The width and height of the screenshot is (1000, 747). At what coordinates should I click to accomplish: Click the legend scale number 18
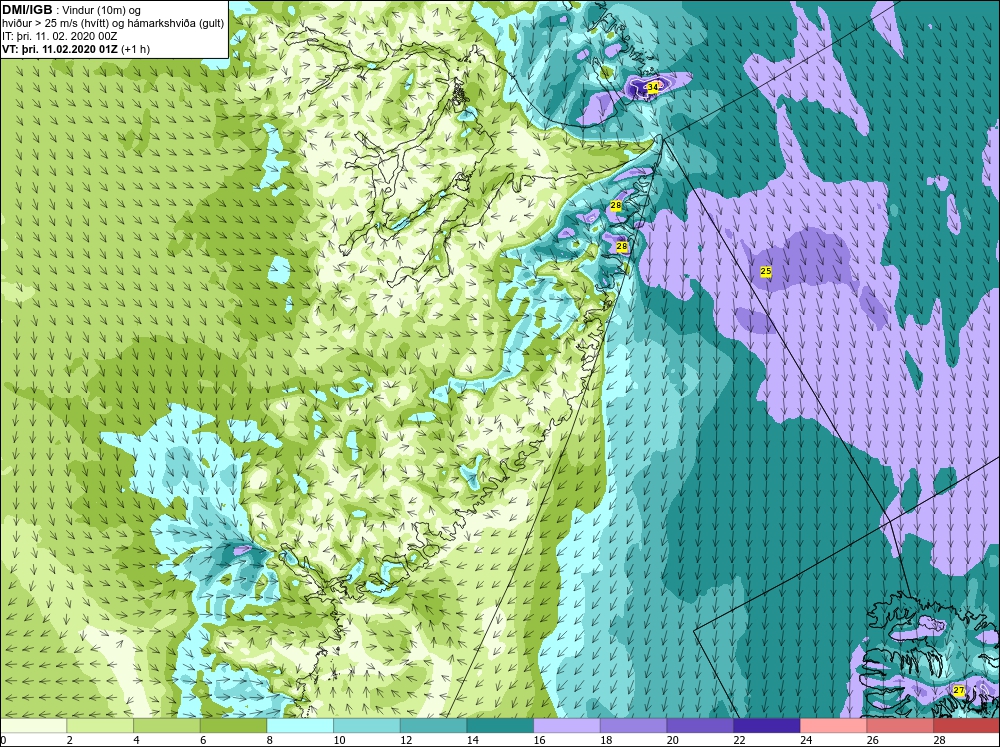coord(605,740)
